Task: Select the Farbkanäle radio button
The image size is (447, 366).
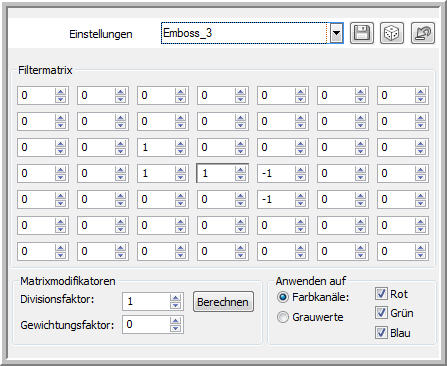Action: 283,297
